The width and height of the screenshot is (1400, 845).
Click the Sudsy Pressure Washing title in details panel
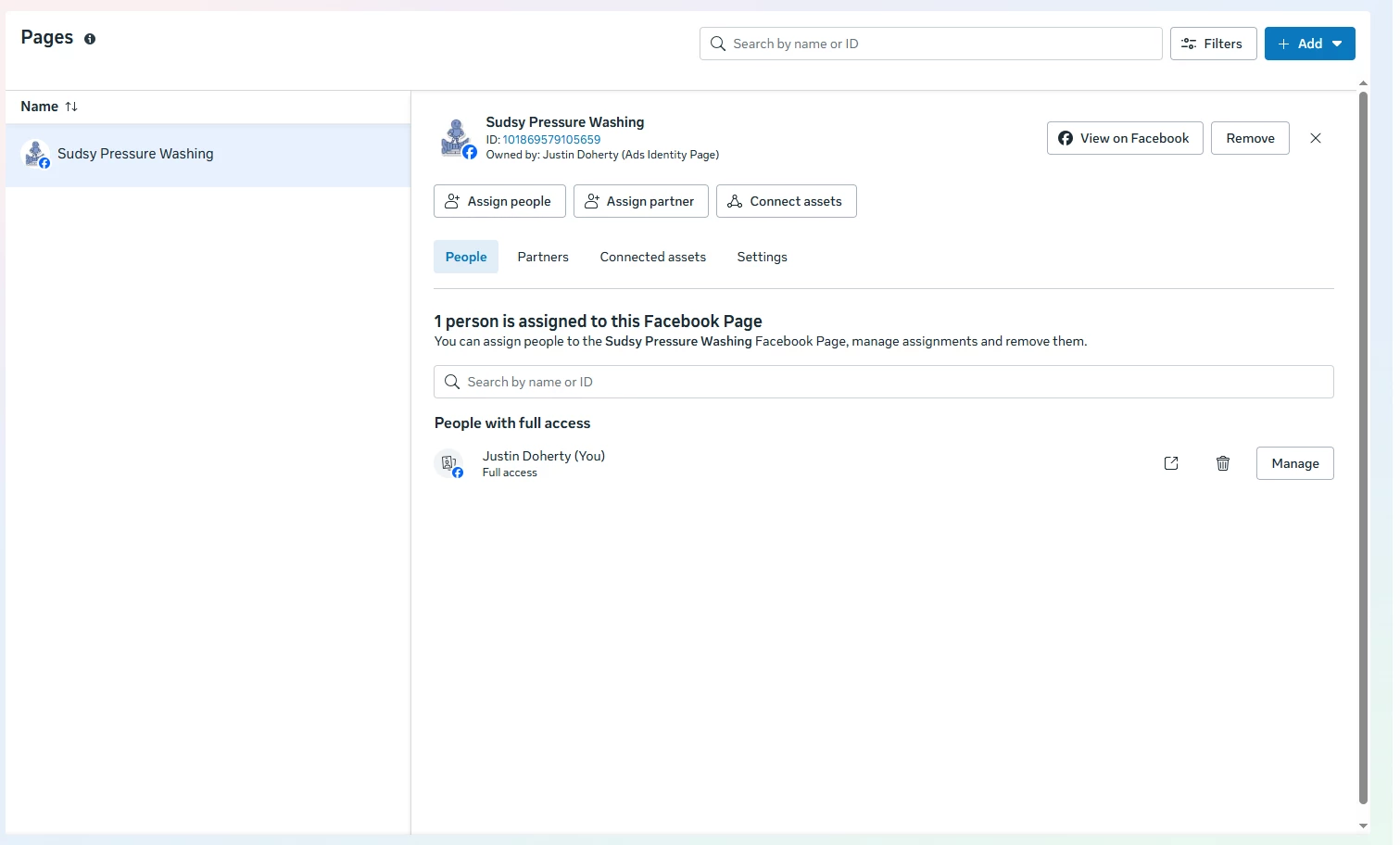point(565,122)
